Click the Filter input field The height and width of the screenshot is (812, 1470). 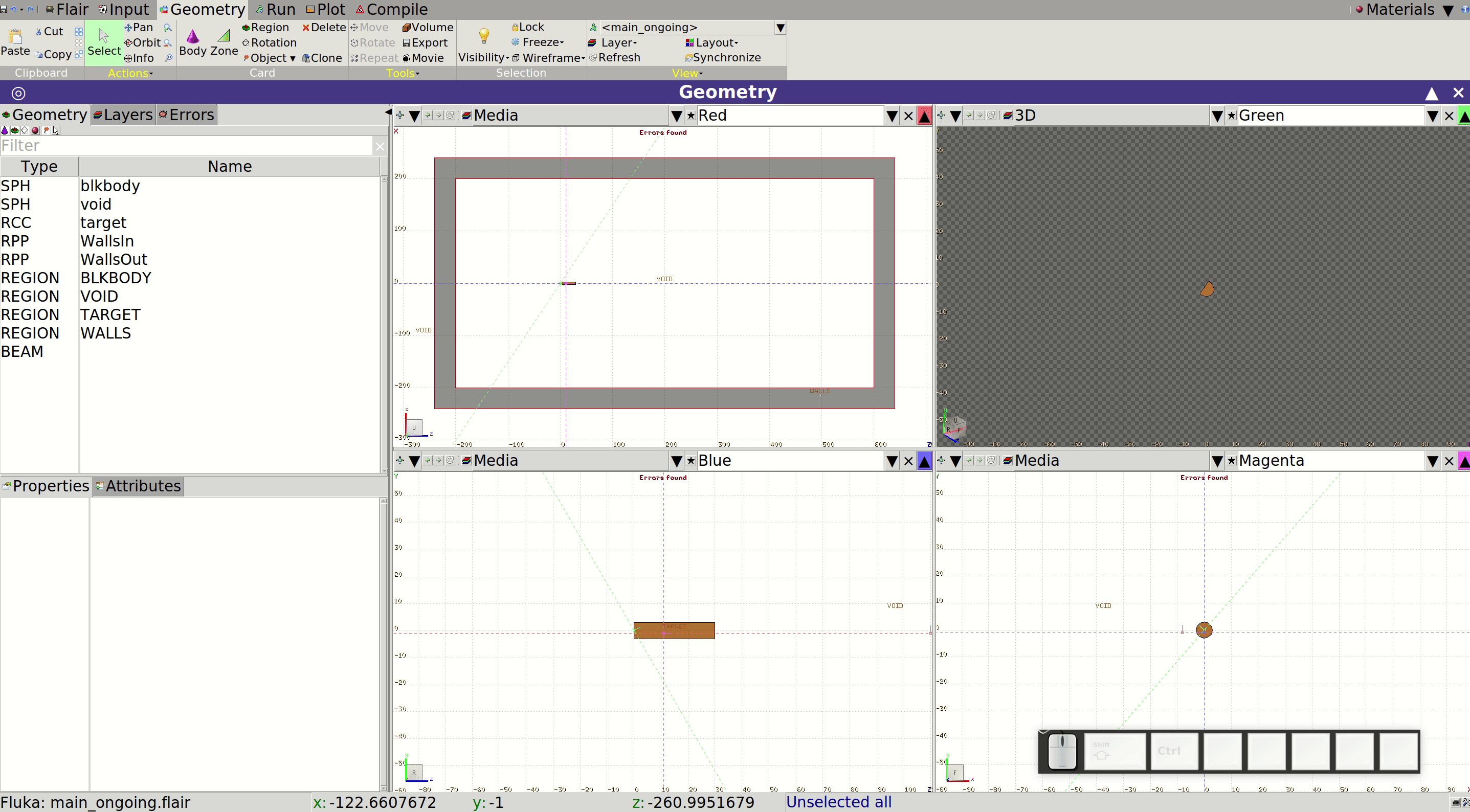[x=186, y=146]
